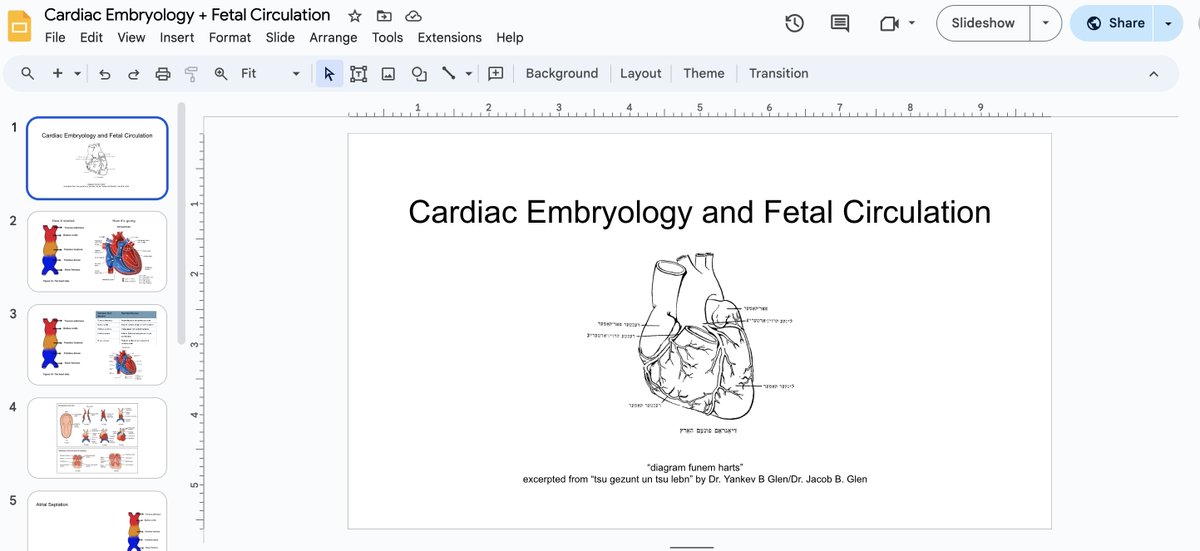Select slide 3 thumbnail in filmstrip
The image size is (1200, 551).
click(97, 344)
